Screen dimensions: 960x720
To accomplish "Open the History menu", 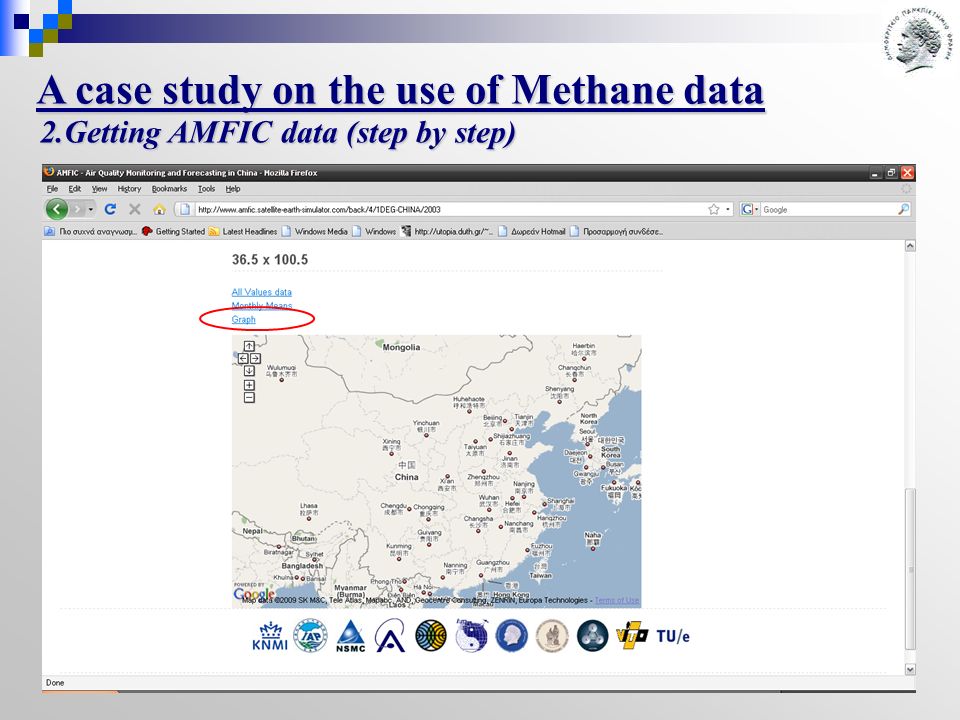I will (x=129, y=189).
